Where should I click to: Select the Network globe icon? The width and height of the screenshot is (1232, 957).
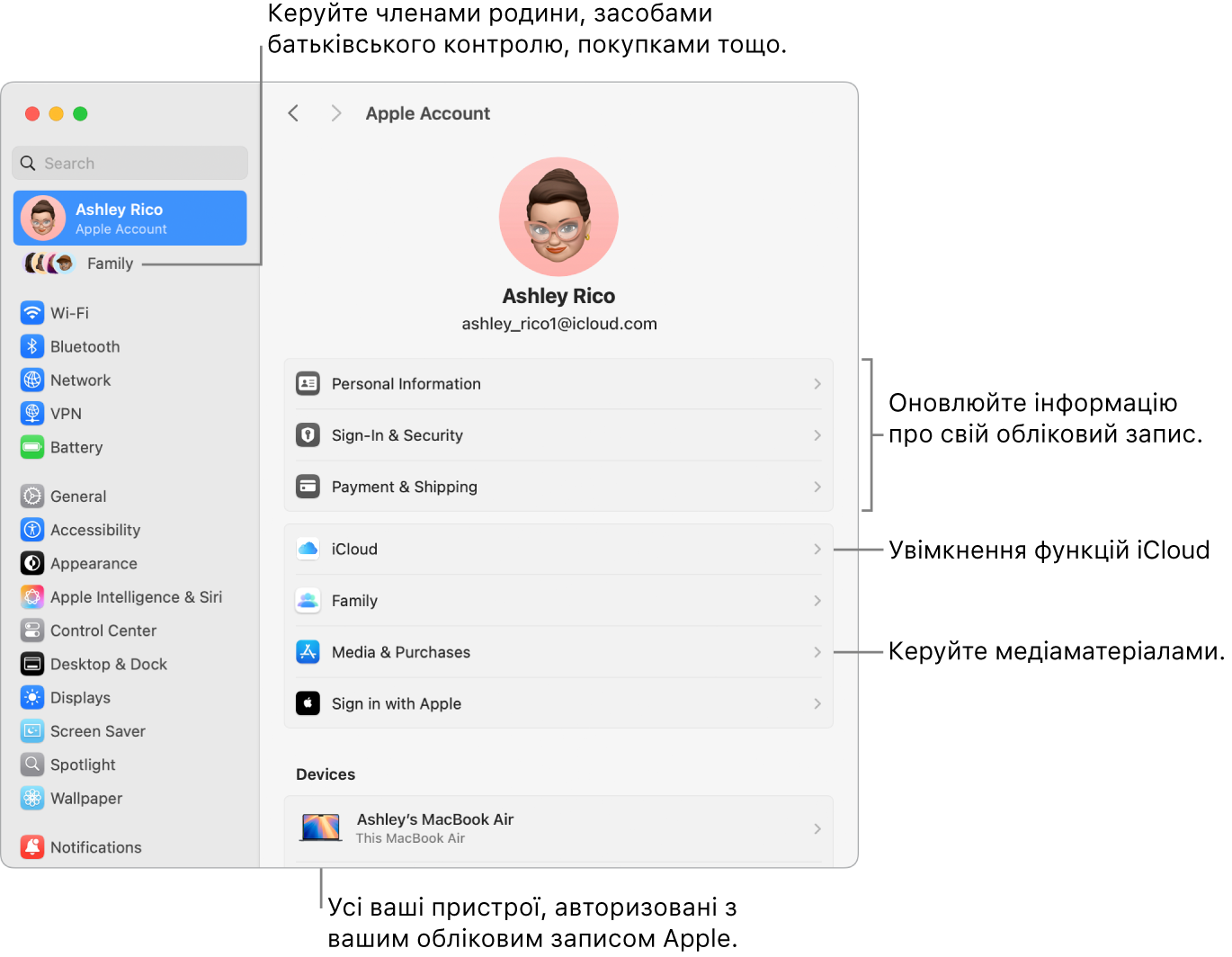point(32,380)
